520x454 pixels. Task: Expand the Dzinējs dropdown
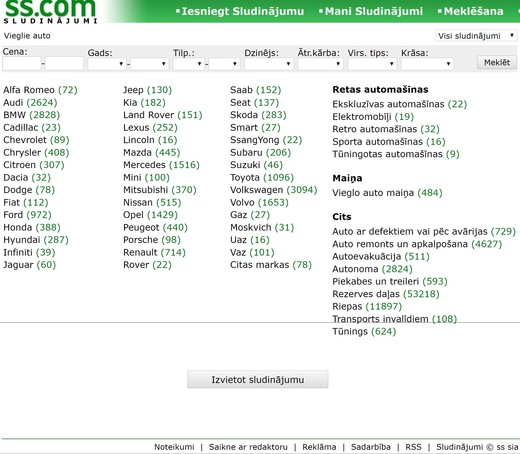(269, 64)
